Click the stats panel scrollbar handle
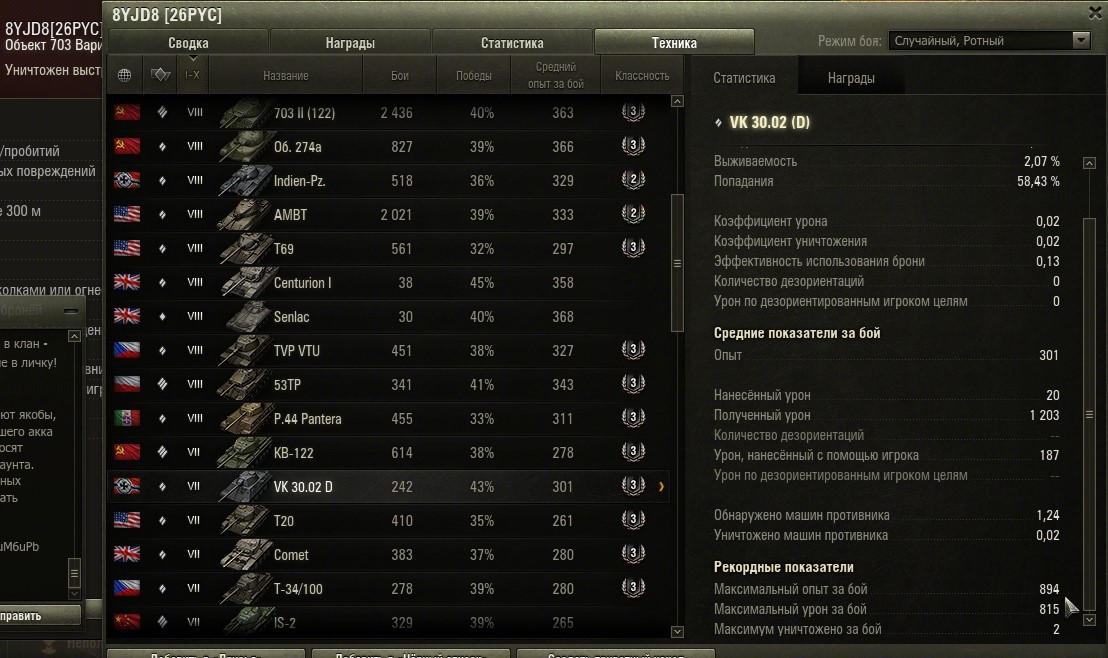The width and height of the screenshot is (1108, 658). (1090, 414)
